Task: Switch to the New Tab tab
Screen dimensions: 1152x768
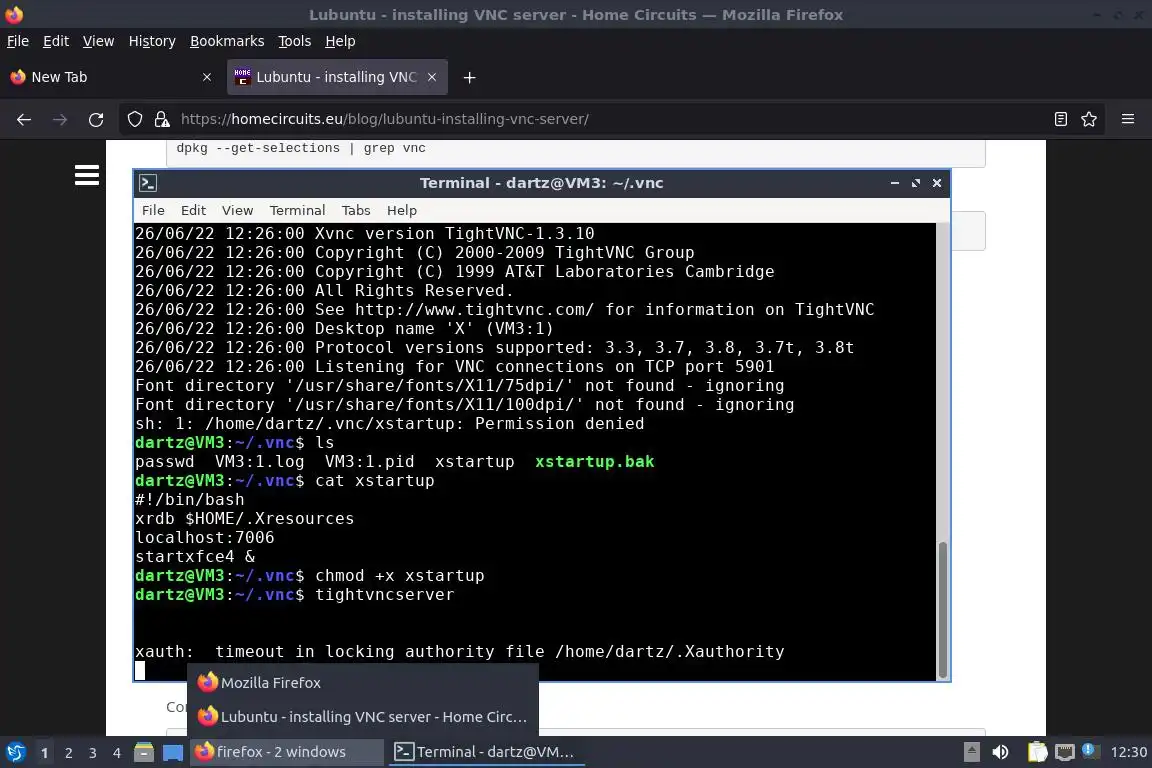Action: [x=110, y=77]
